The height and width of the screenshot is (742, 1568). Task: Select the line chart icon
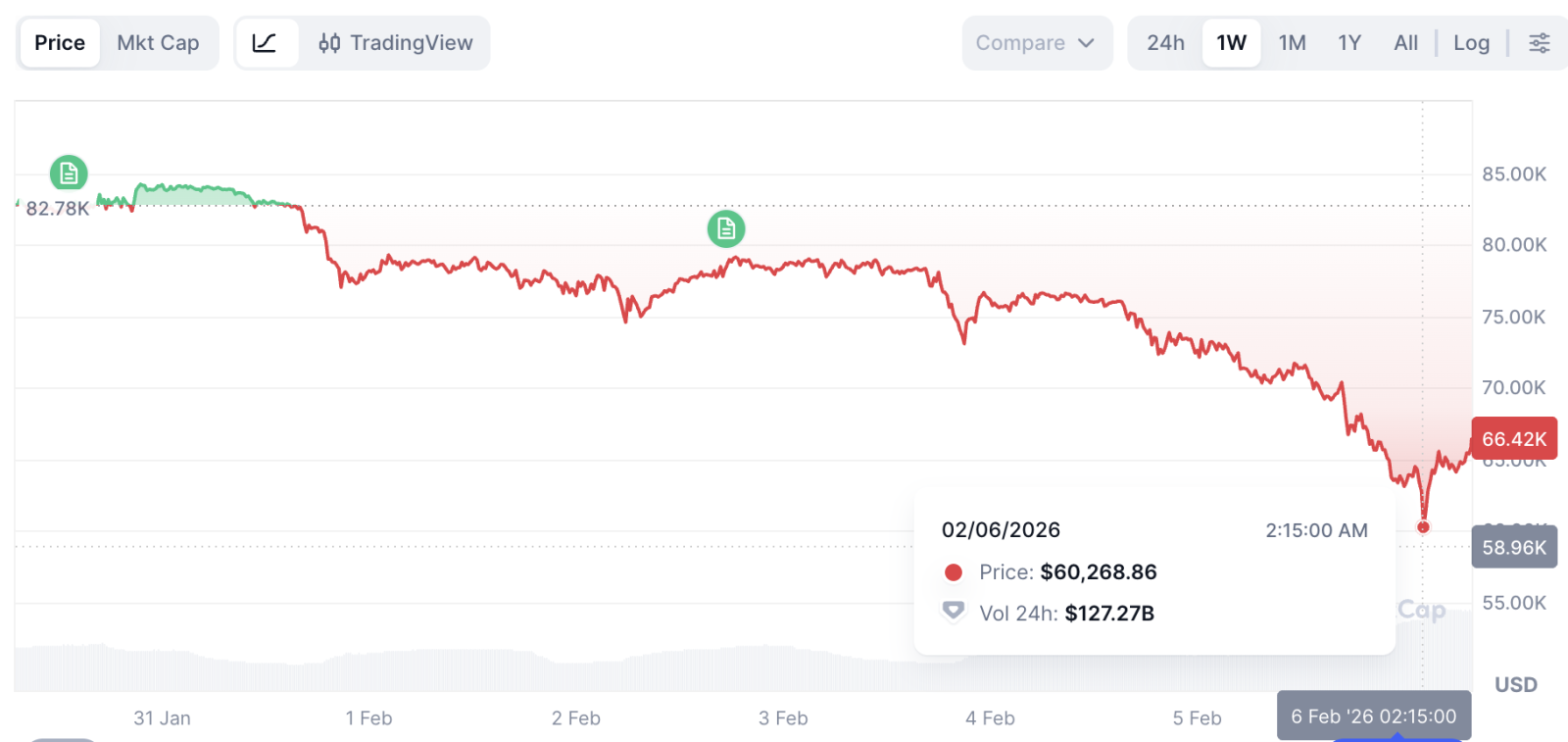coord(265,43)
